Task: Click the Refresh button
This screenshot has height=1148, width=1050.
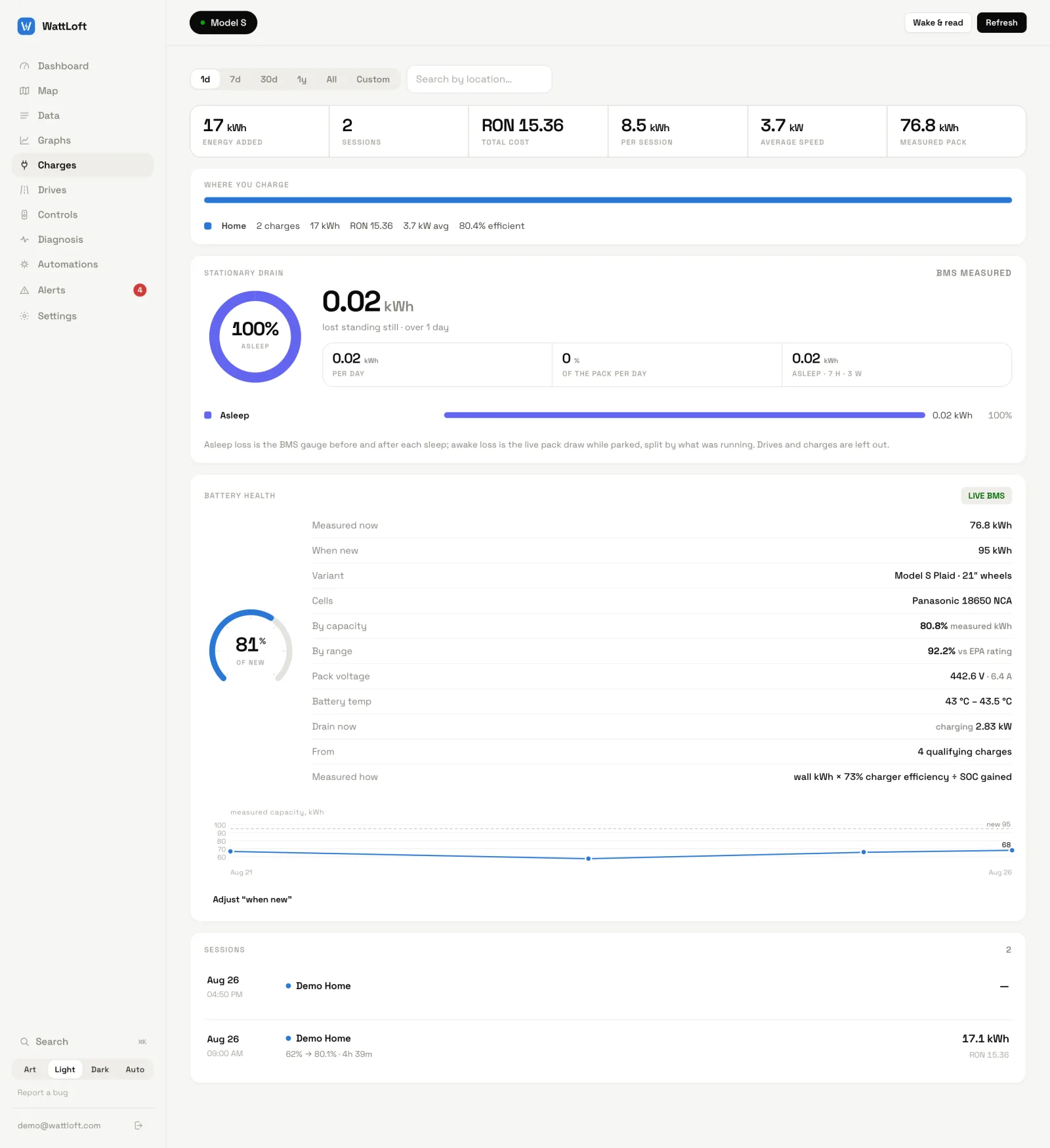Action: [x=1001, y=22]
